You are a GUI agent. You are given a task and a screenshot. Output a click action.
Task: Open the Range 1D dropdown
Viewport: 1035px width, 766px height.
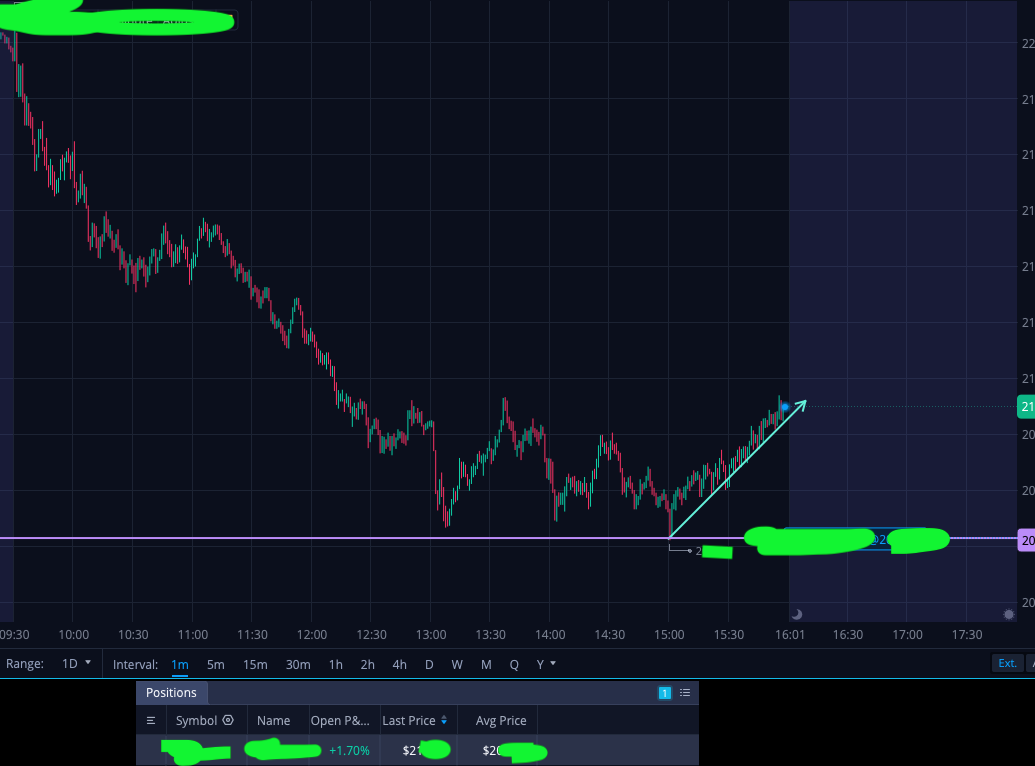pyautogui.click(x=76, y=664)
